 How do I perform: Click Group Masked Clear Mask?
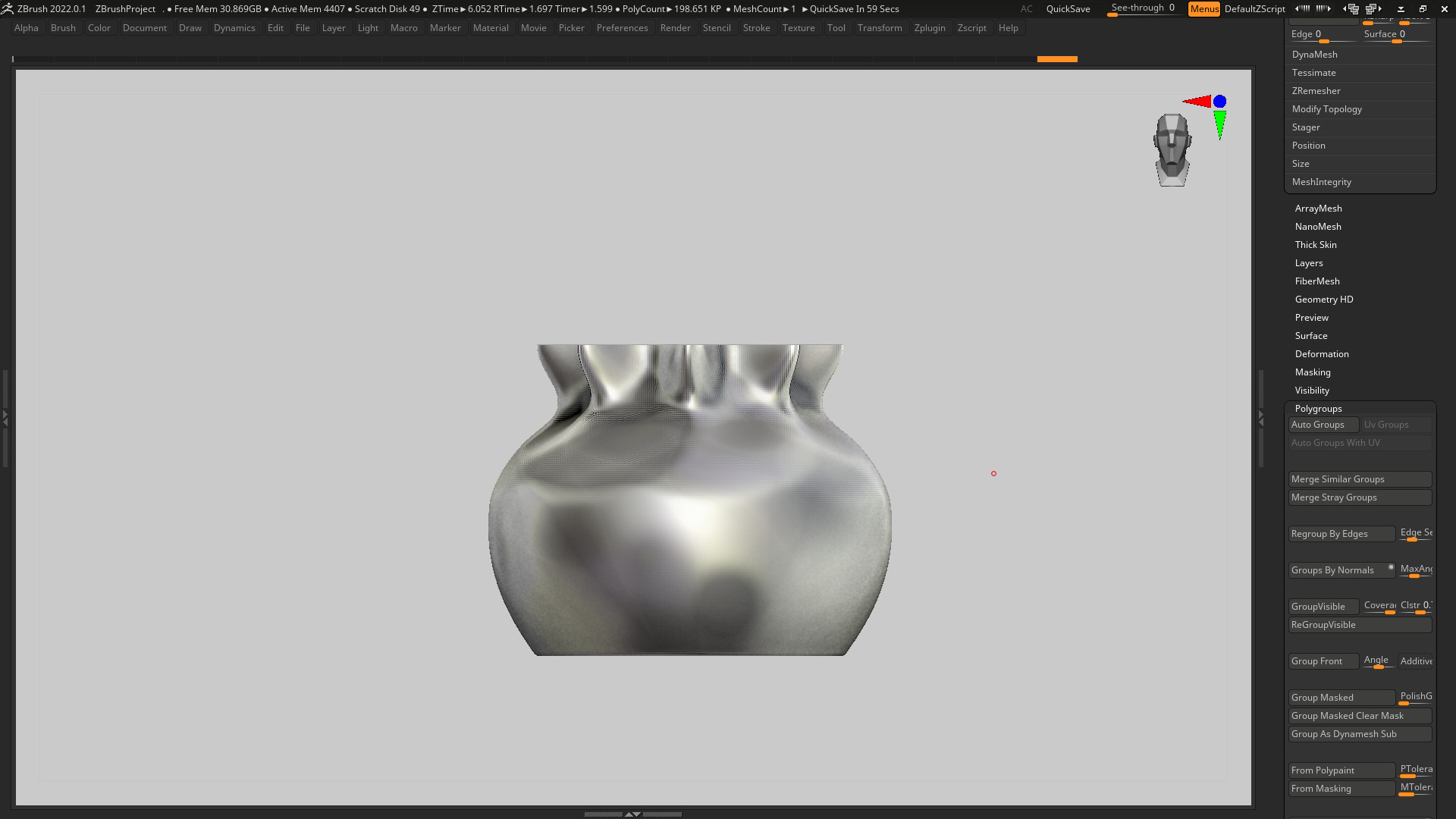[x=1360, y=716]
